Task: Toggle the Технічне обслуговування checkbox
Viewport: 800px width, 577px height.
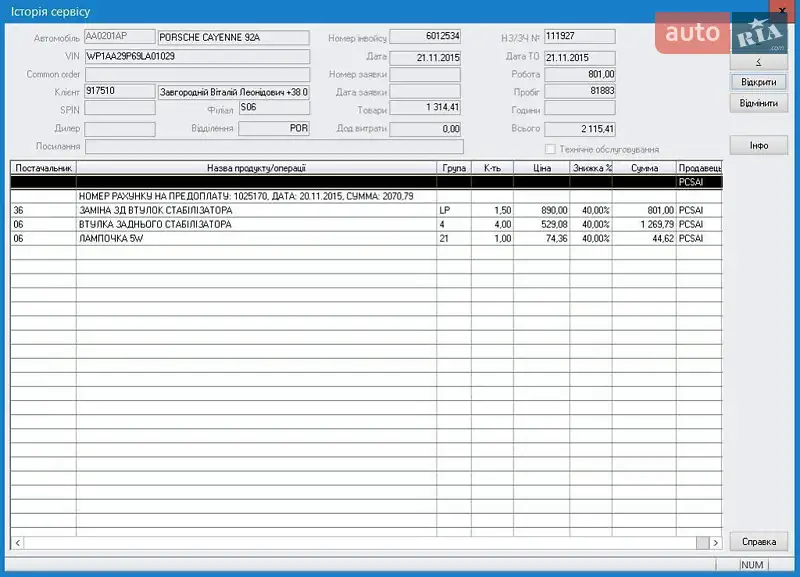Action: click(x=551, y=149)
